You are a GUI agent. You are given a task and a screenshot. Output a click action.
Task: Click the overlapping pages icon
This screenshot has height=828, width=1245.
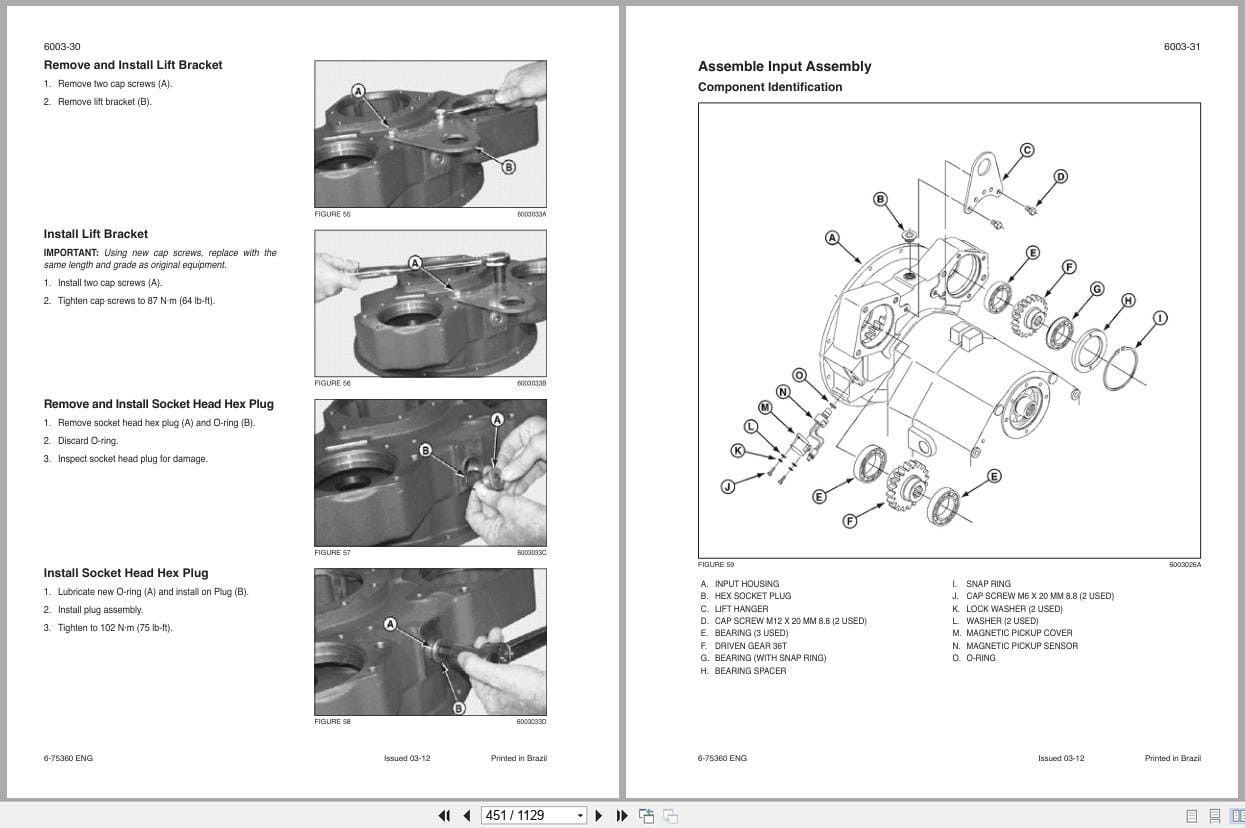(670, 815)
